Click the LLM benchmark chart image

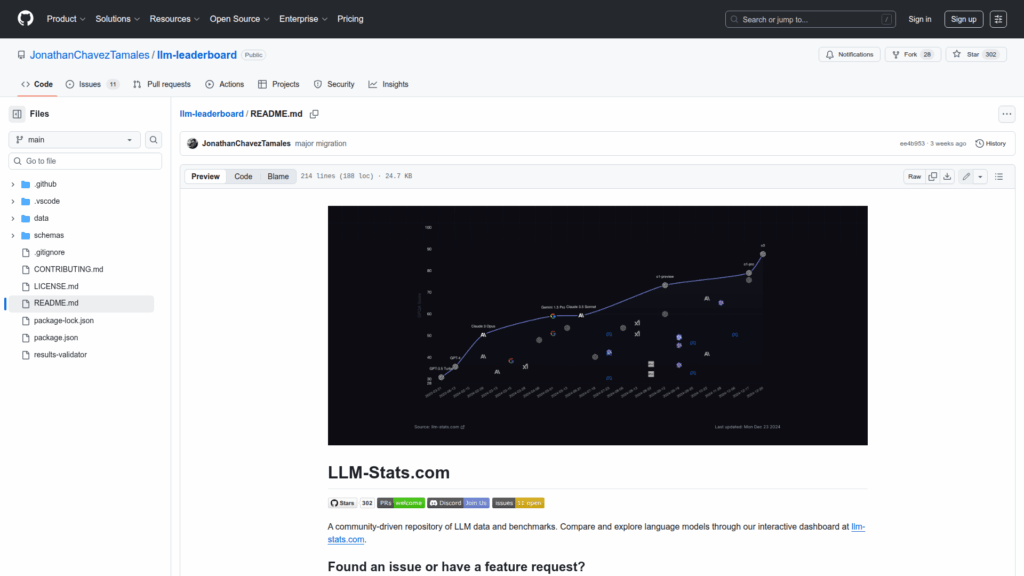[x=597, y=325]
